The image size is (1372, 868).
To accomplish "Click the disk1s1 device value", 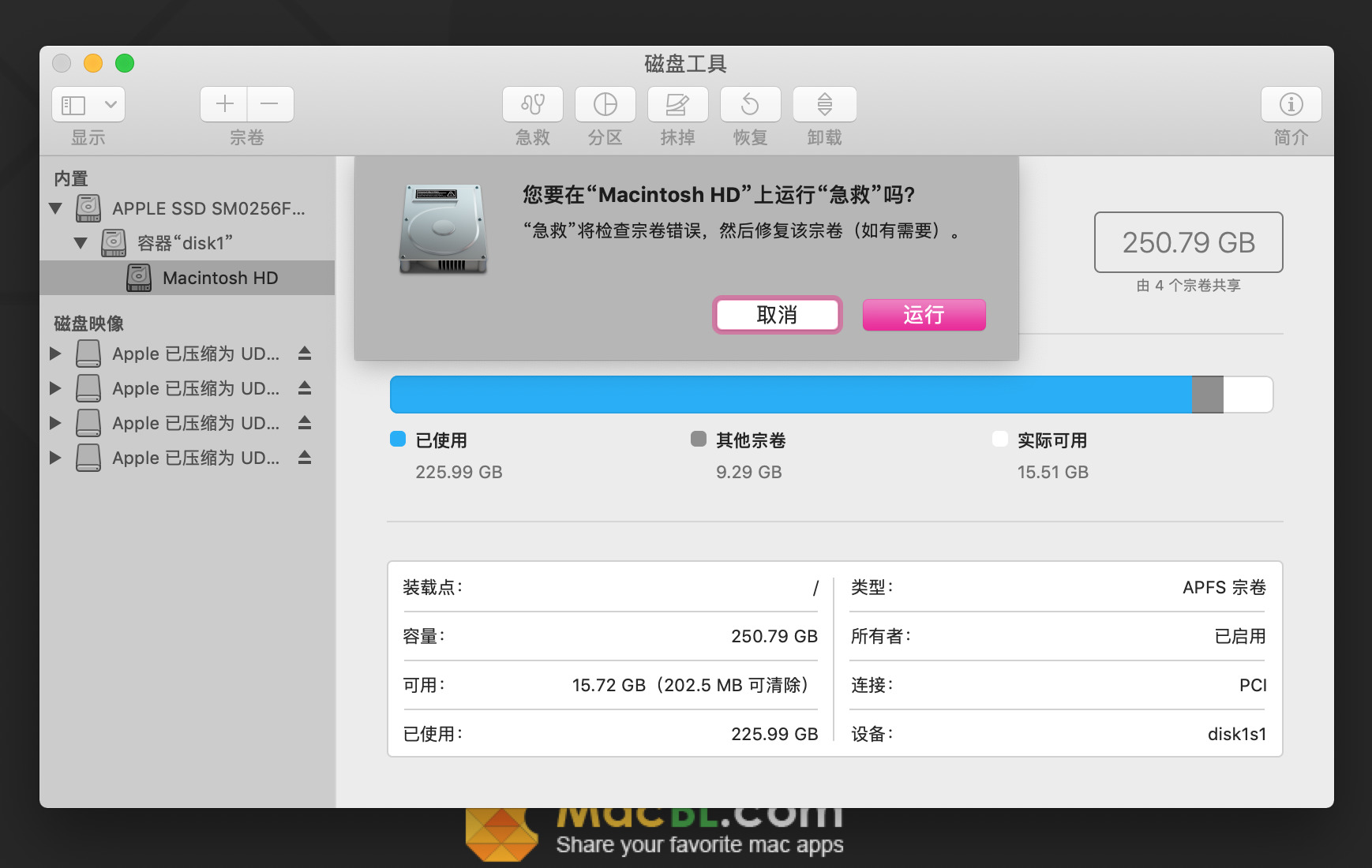I will click(1237, 734).
